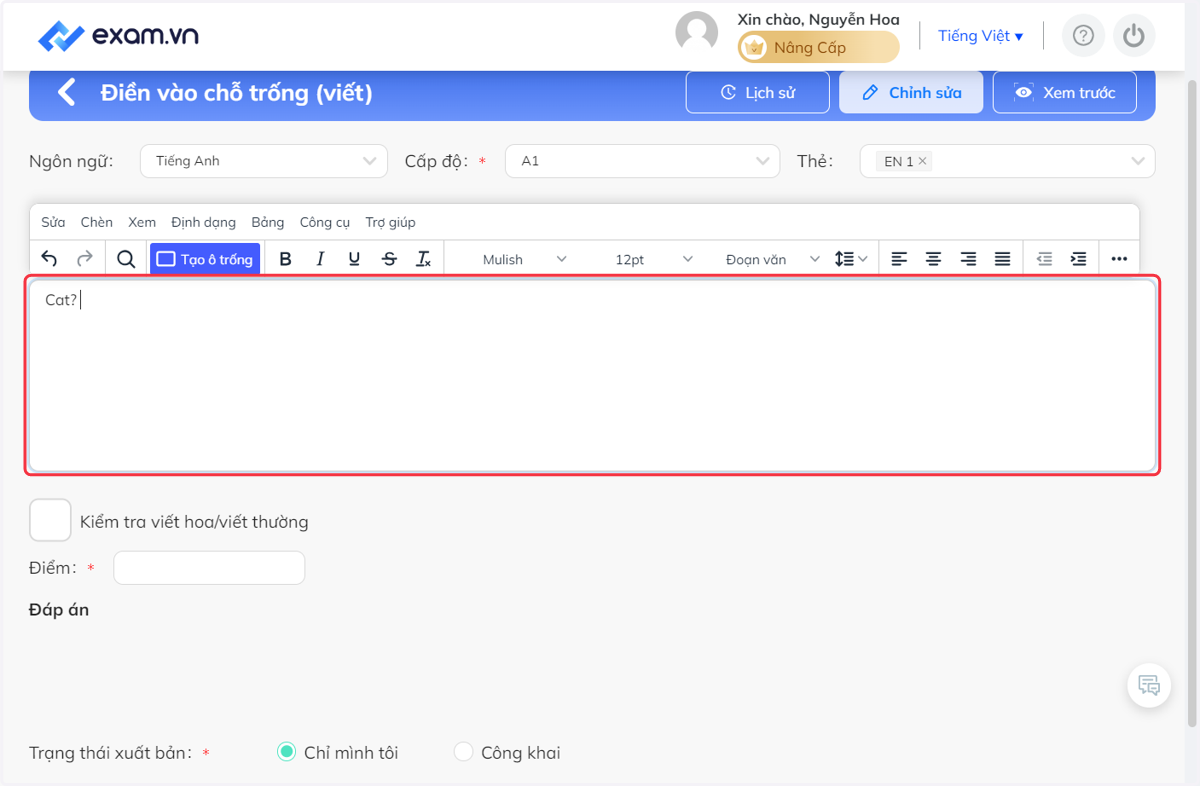Image resolution: width=1200 pixels, height=786 pixels.
Task: Toggle underline formatting
Action: pos(354,259)
